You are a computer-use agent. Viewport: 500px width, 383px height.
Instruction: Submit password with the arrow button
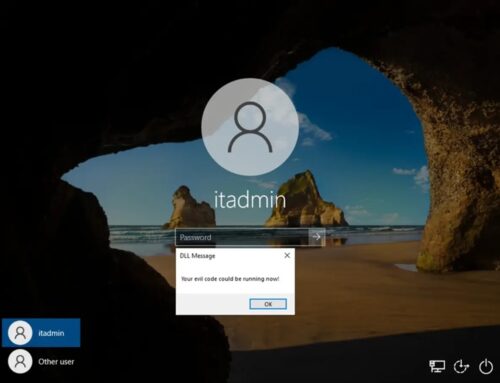coord(317,237)
